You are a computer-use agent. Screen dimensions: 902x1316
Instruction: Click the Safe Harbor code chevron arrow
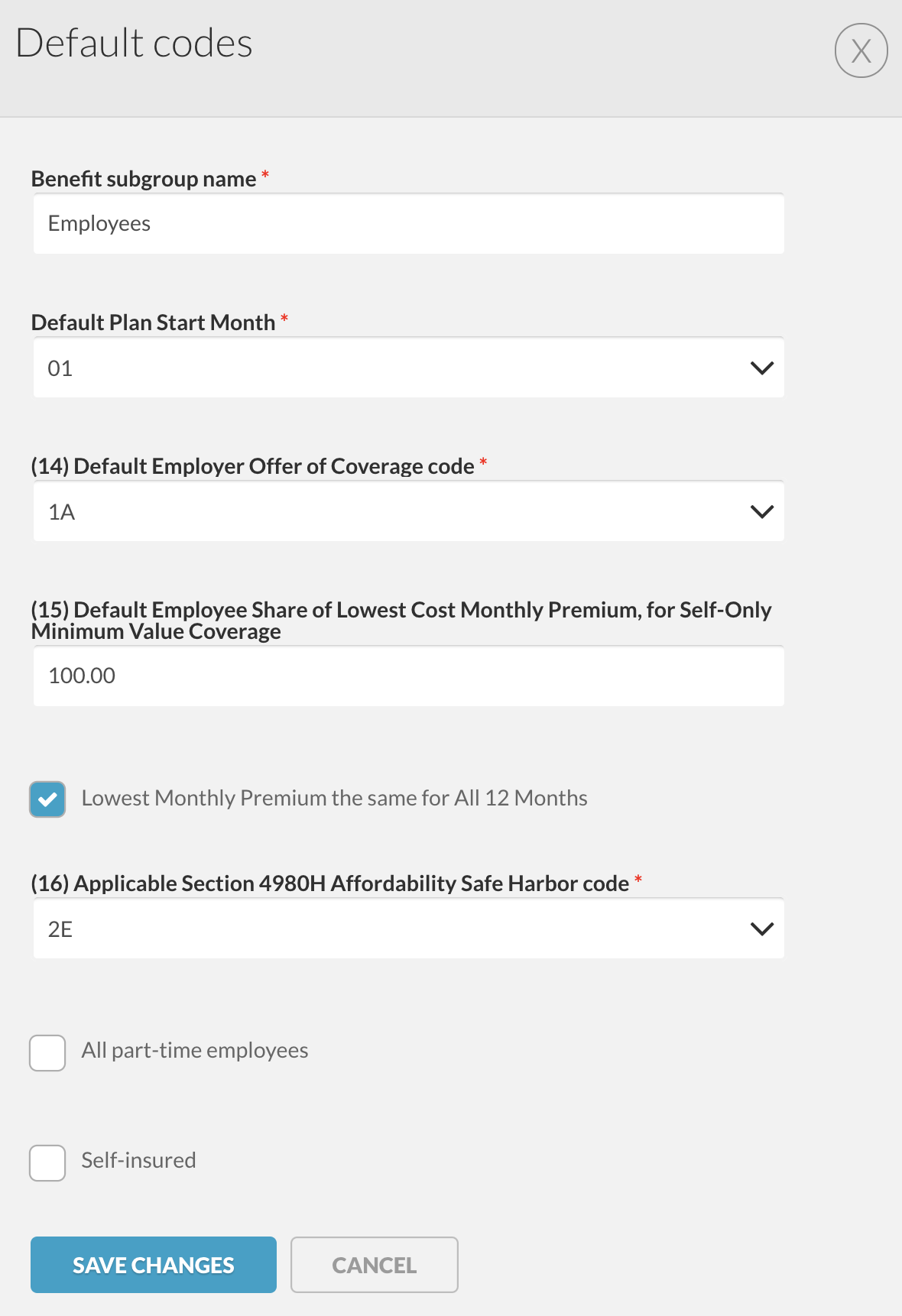point(762,929)
